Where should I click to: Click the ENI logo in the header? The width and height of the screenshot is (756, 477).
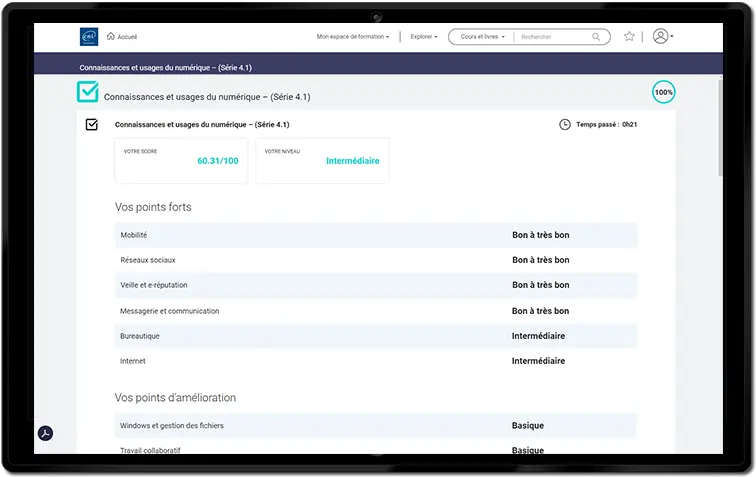(x=89, y=37)
